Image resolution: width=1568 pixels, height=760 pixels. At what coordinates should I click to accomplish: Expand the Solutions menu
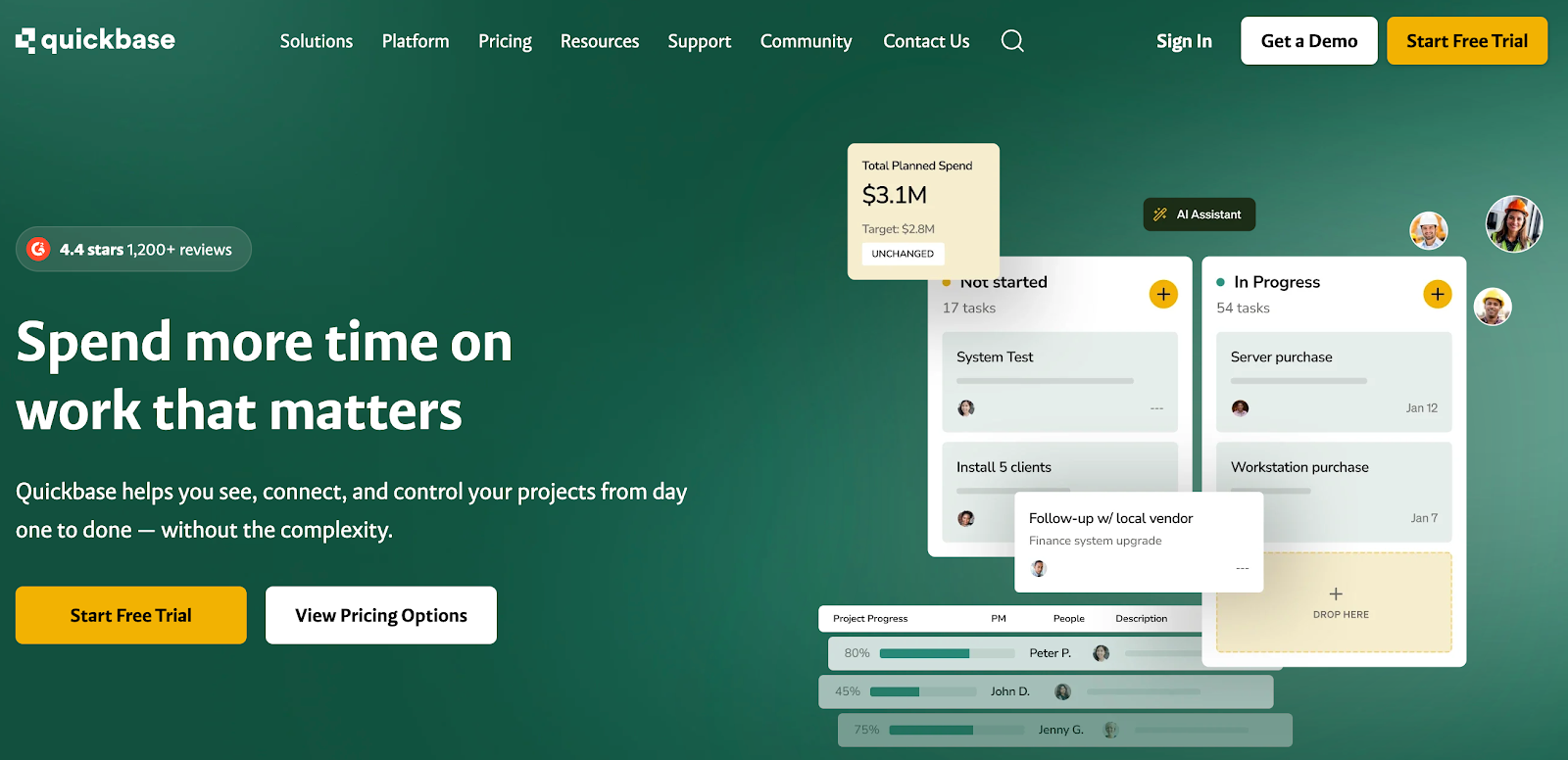tap(316, 41)
